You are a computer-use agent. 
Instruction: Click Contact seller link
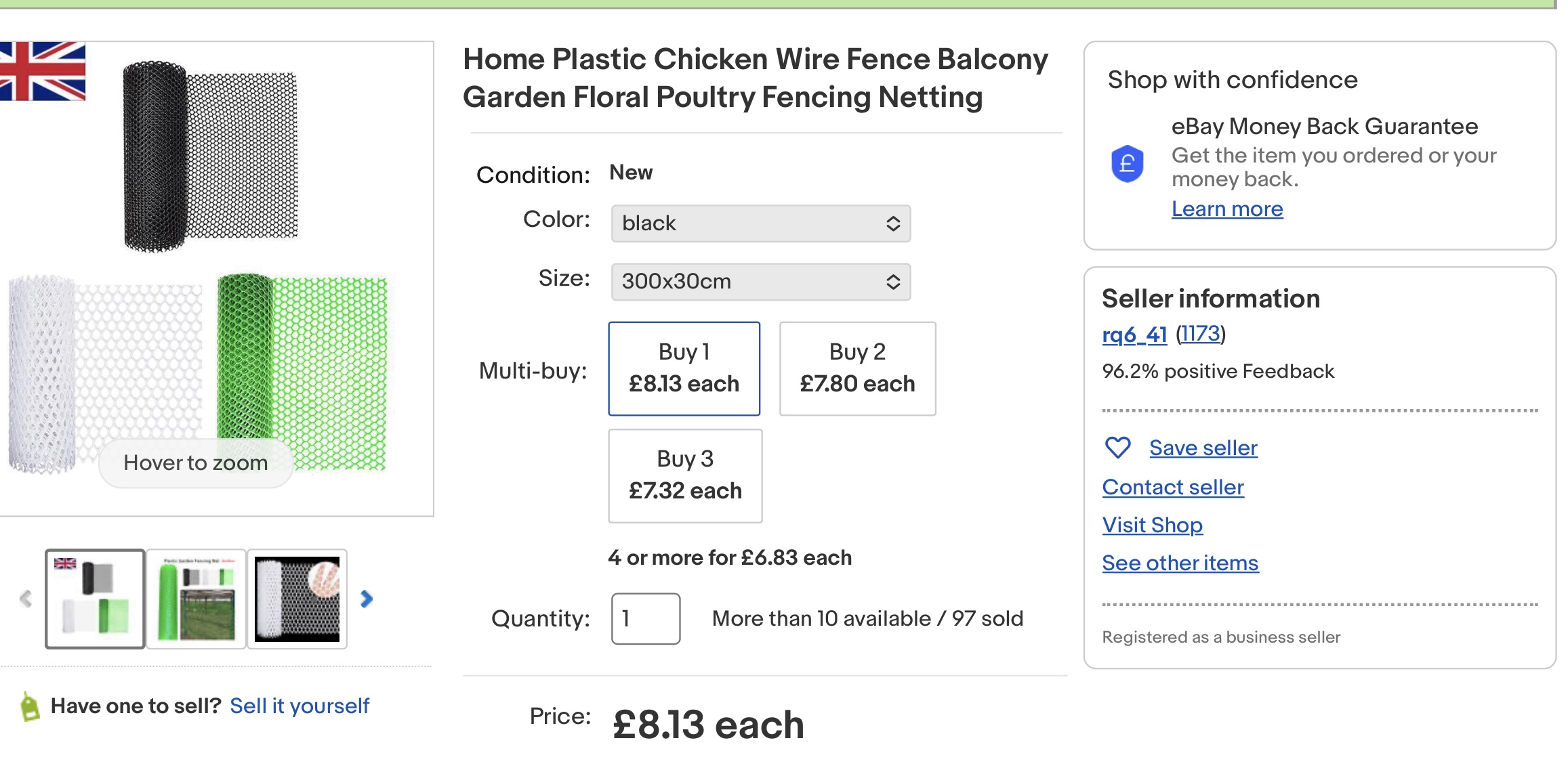point(1173,487)
